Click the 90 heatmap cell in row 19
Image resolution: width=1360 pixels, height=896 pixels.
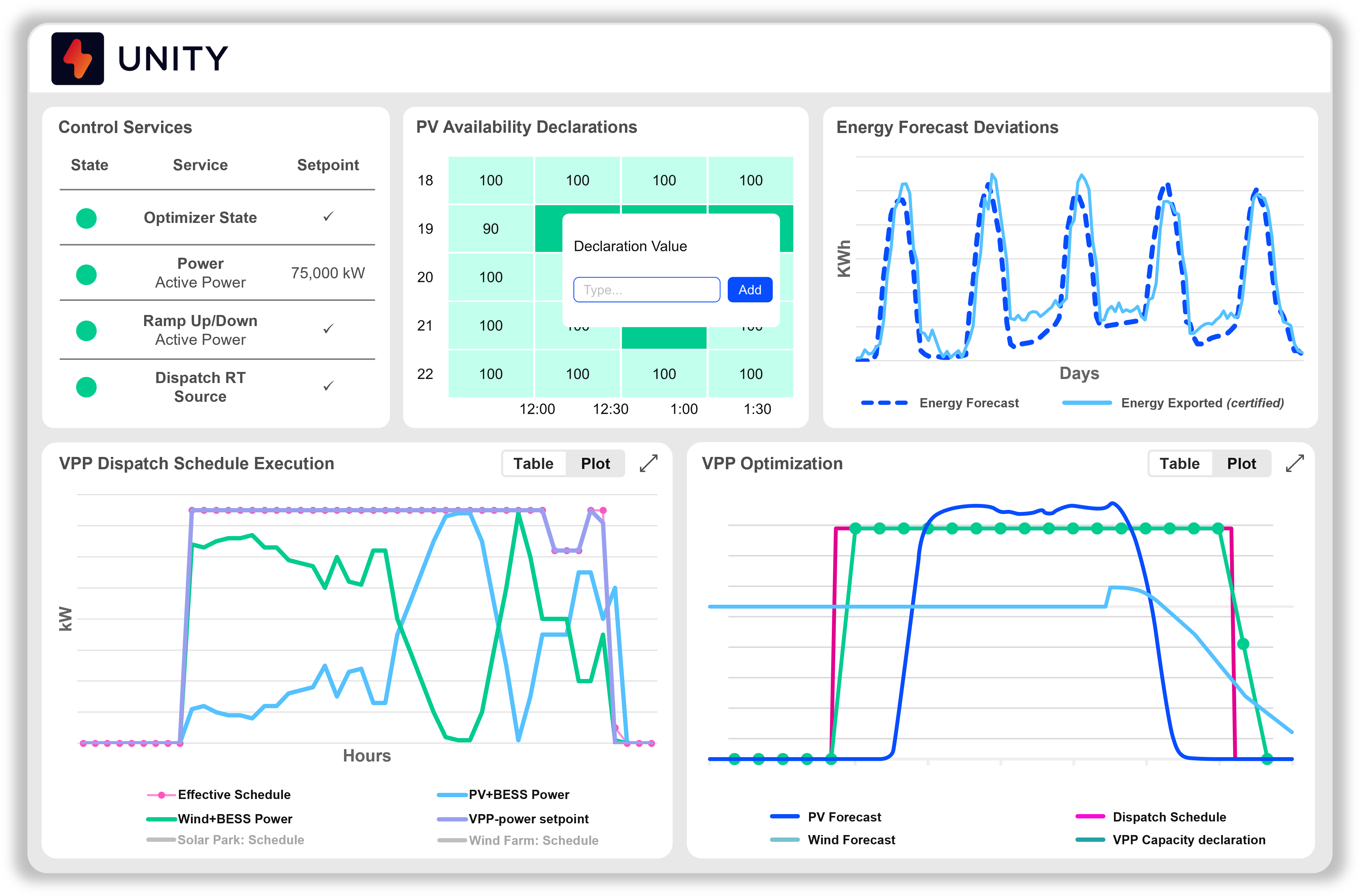click(x=491, y=228)
